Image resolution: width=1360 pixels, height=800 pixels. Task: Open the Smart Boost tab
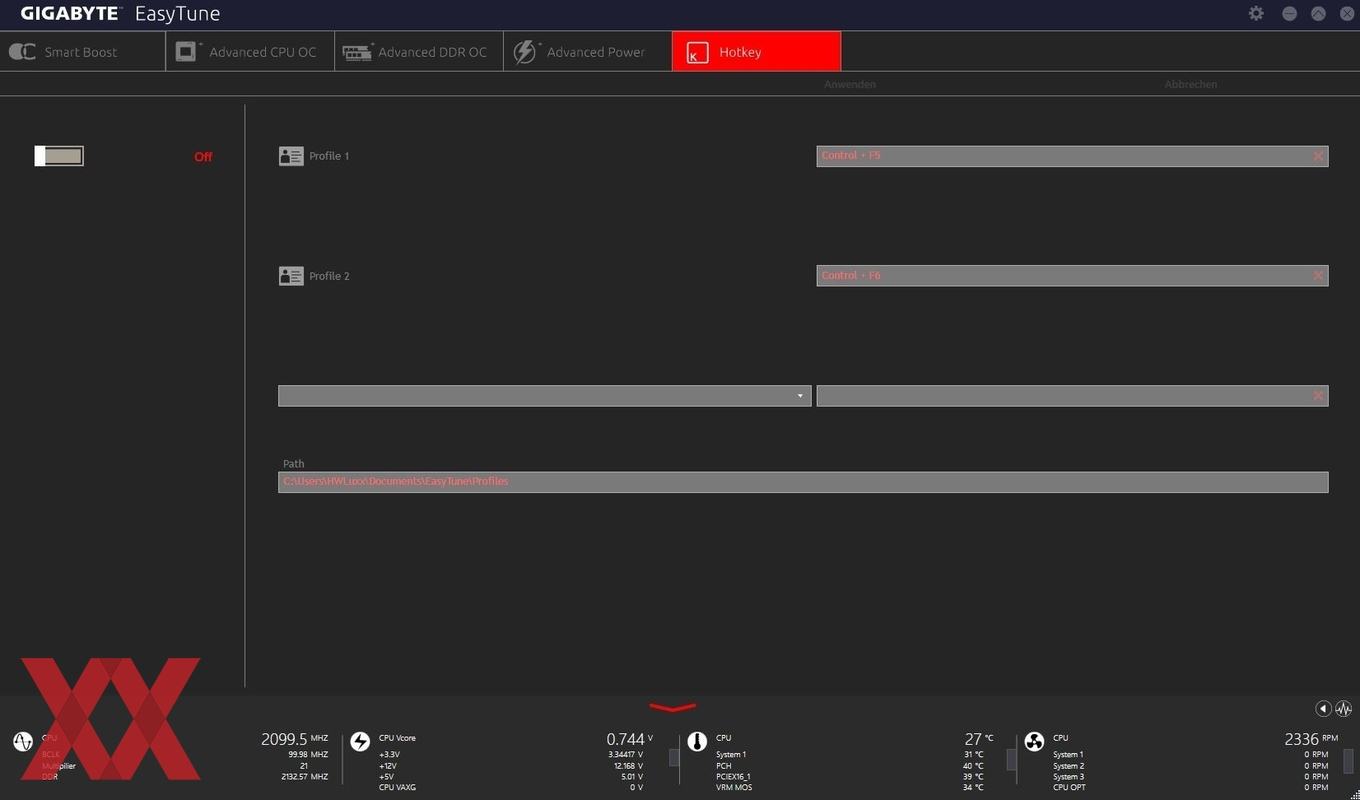pyautogui.click(x=82, y=52)
